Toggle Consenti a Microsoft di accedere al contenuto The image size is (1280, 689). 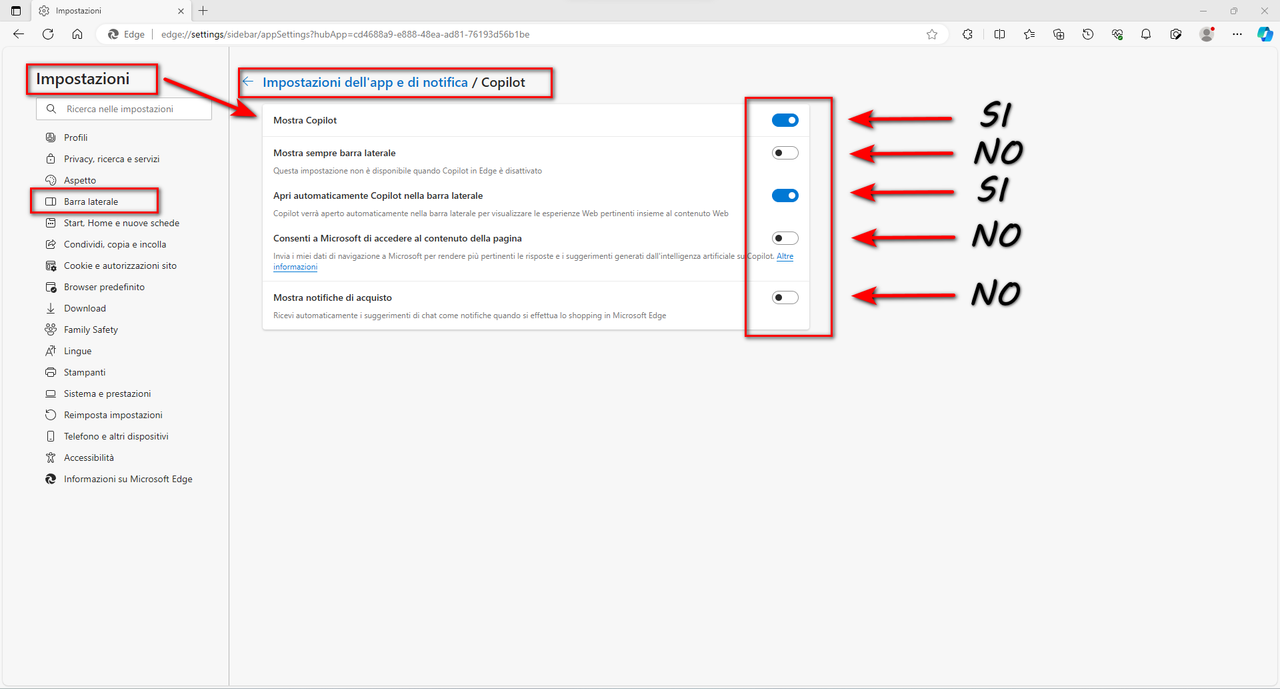coord(785,238)
